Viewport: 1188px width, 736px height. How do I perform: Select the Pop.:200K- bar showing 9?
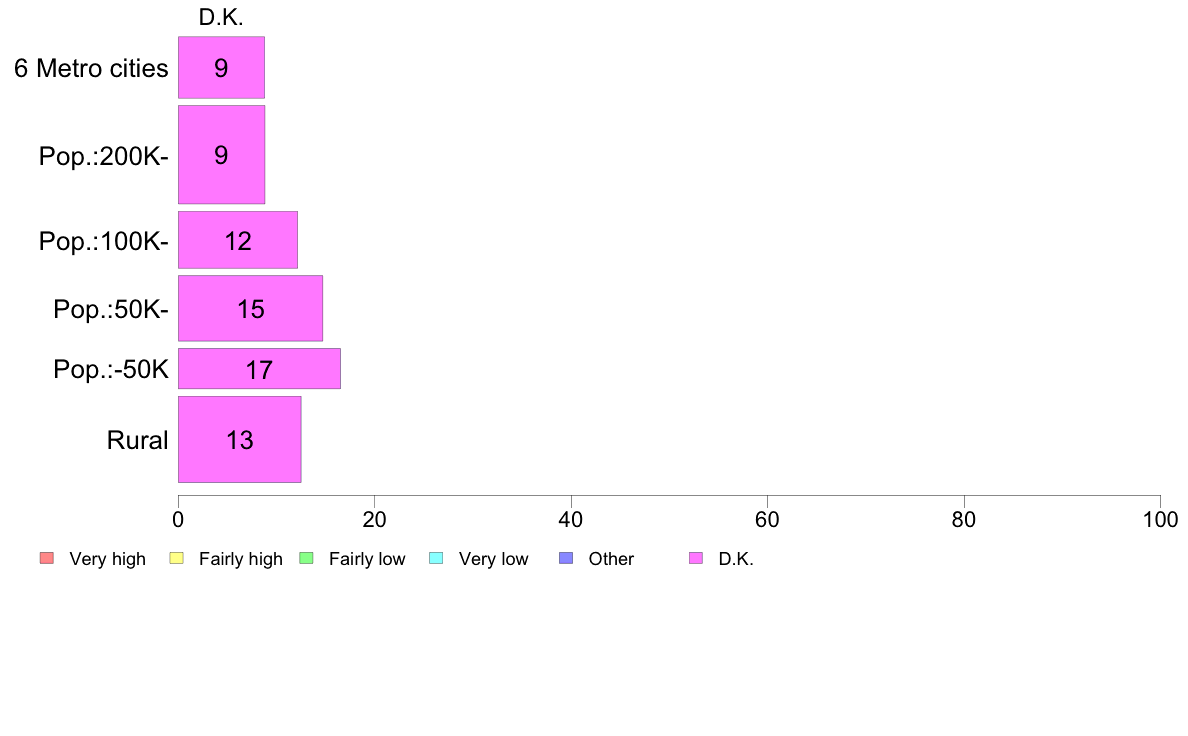tap(221, 155)
